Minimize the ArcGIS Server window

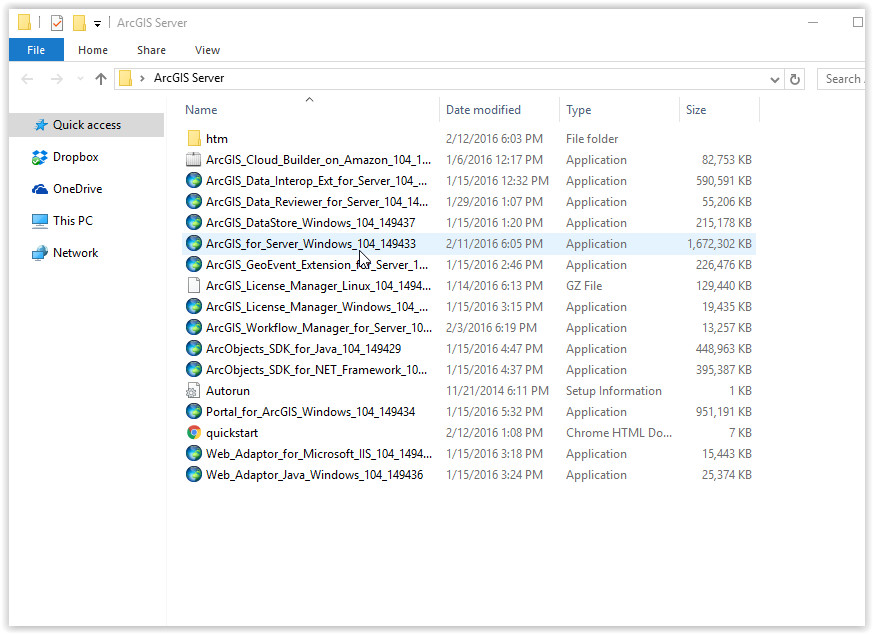[813, 23]
